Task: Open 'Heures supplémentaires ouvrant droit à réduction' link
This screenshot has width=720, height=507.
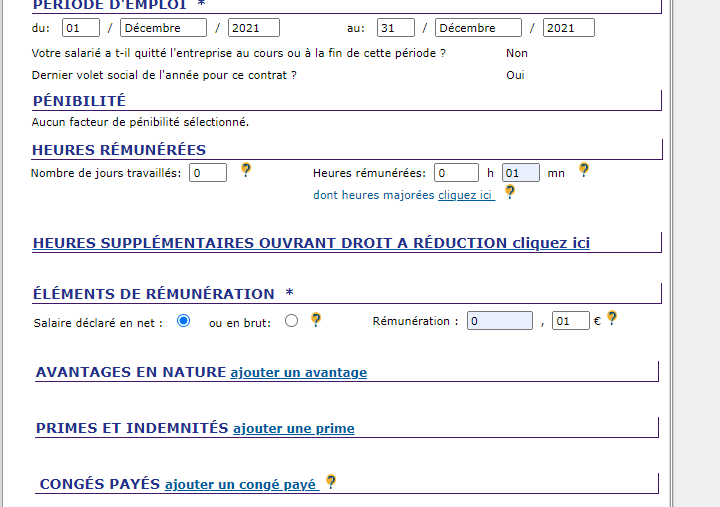Action: coord(311,243)
